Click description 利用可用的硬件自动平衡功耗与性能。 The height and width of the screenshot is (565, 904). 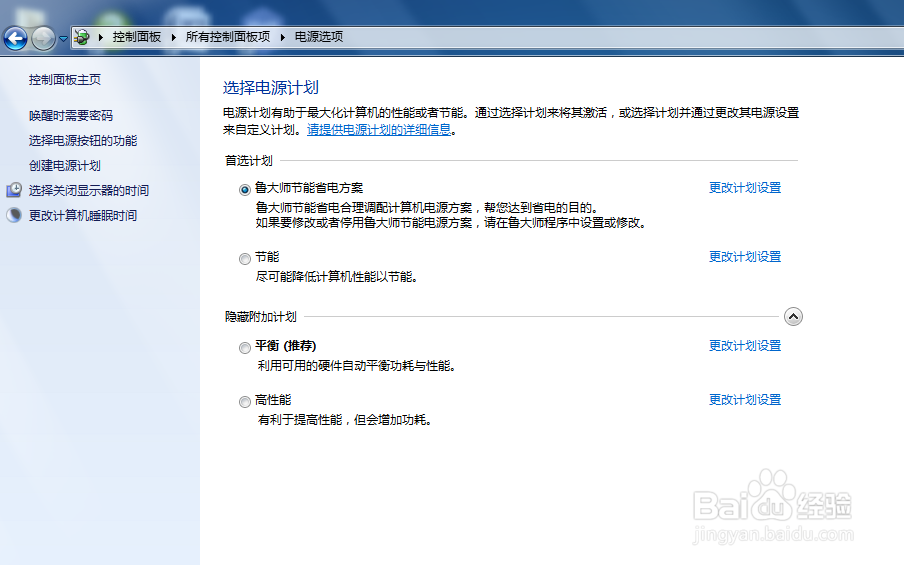[357, 366]
